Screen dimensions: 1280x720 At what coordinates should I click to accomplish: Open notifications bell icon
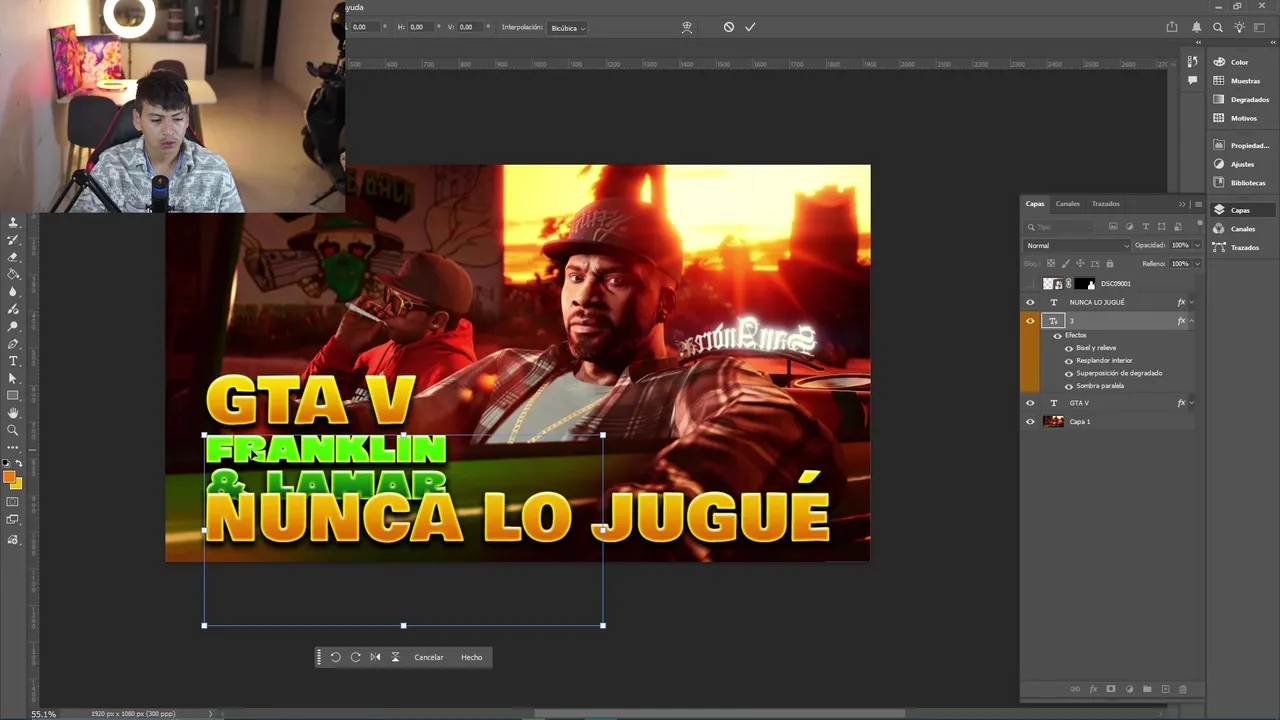(x=1197, y=27)
